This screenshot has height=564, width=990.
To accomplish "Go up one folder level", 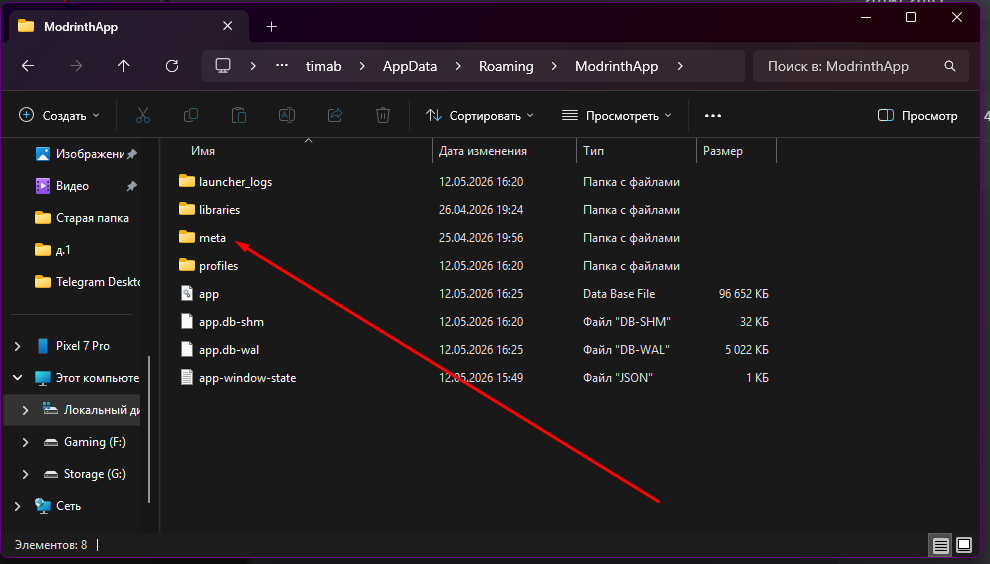I will click(124, 66).
